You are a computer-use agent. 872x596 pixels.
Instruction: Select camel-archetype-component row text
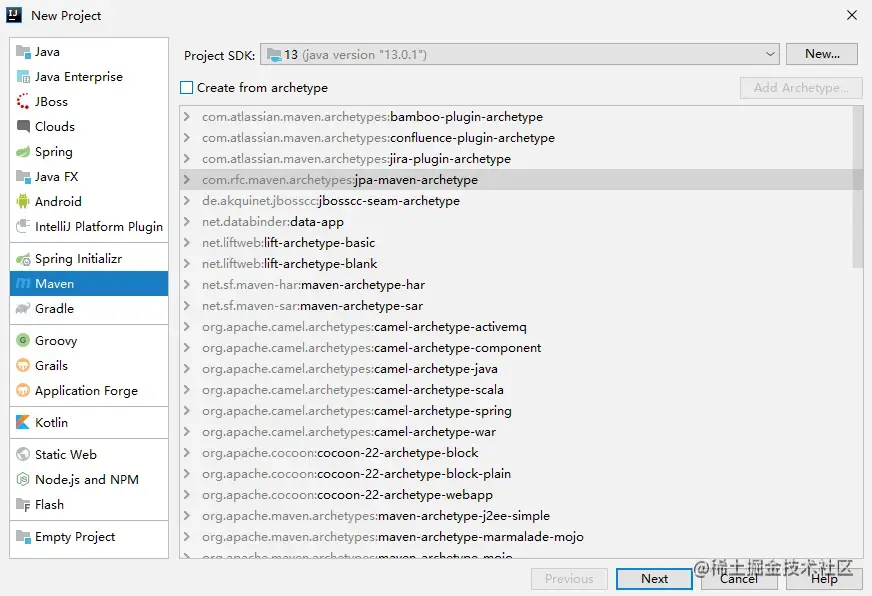(371, 348)
